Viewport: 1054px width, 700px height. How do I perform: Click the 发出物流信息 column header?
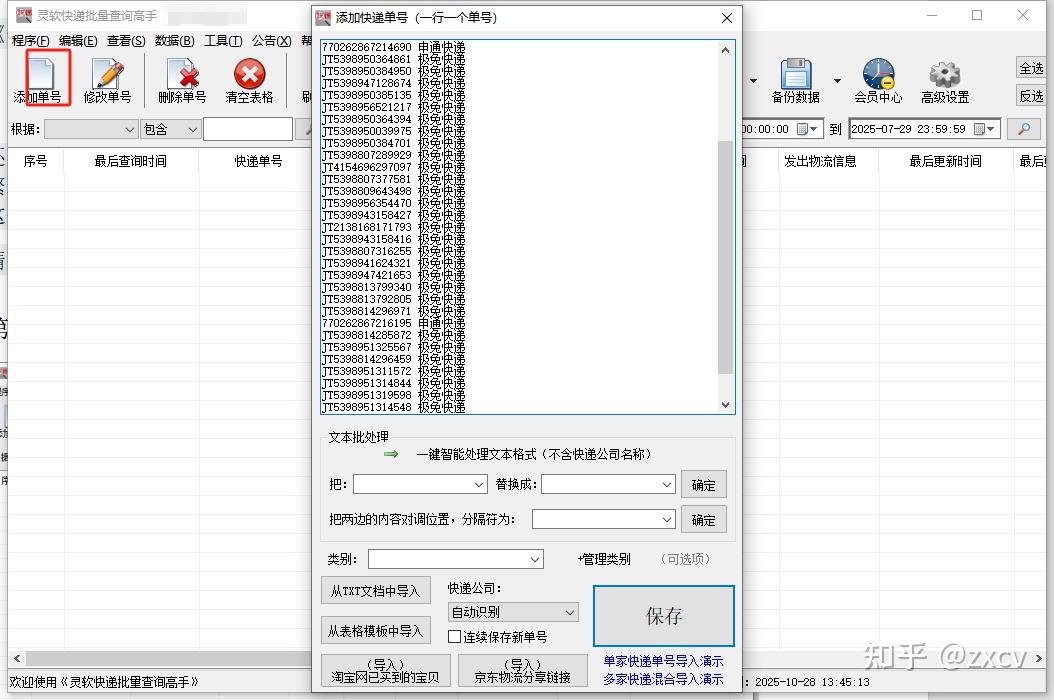pos(820,161)
